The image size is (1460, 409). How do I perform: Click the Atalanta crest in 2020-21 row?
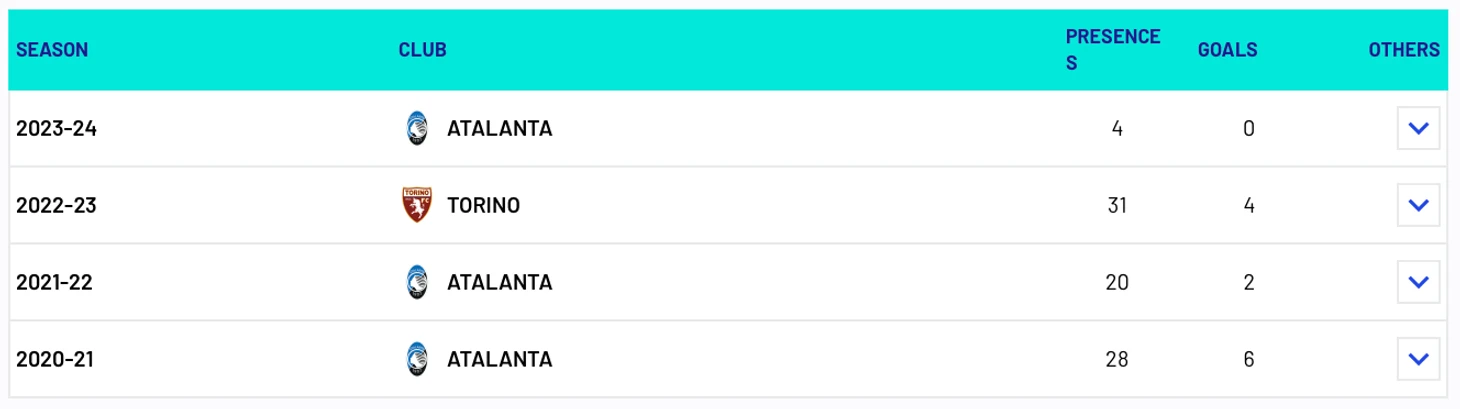pos(416,359)
